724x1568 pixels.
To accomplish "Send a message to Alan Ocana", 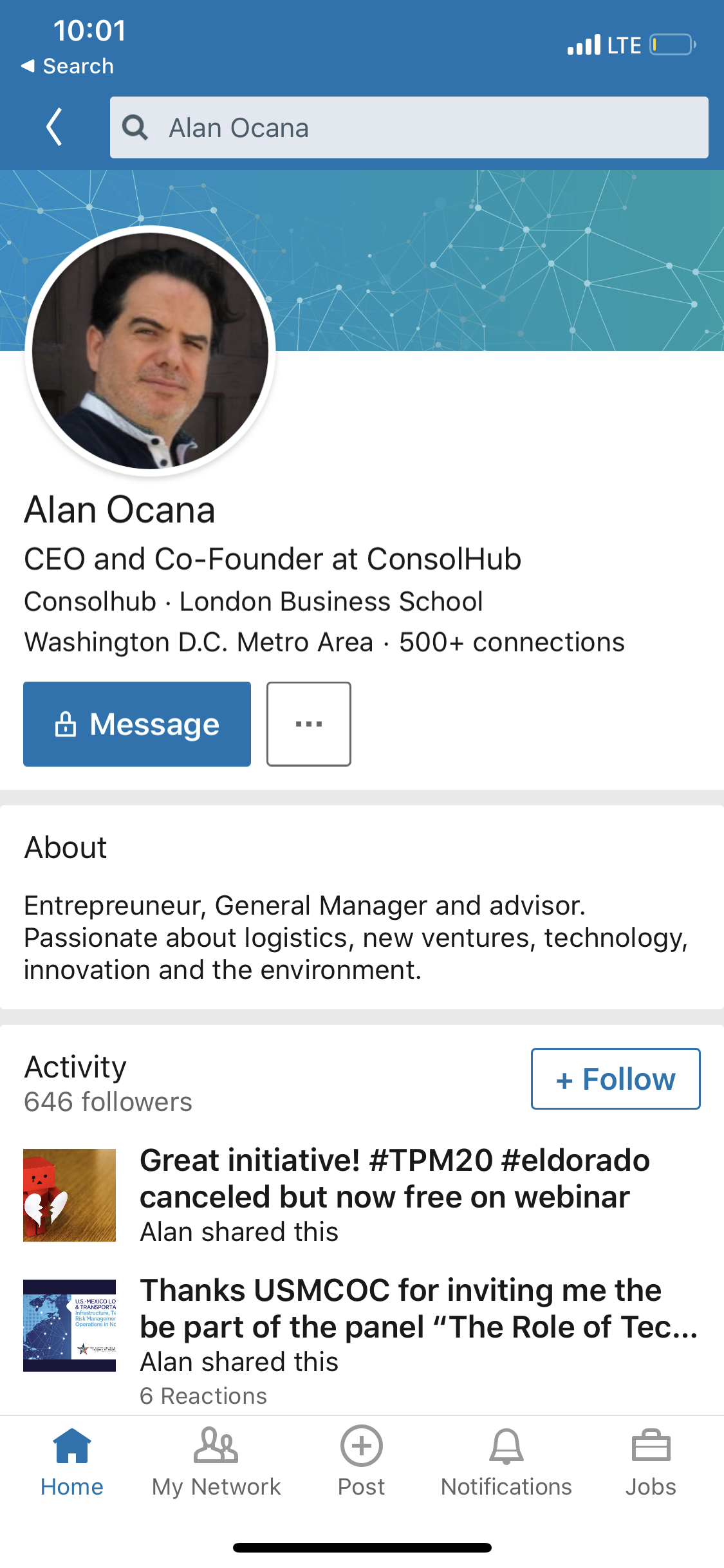I will (x=137, y=724).
